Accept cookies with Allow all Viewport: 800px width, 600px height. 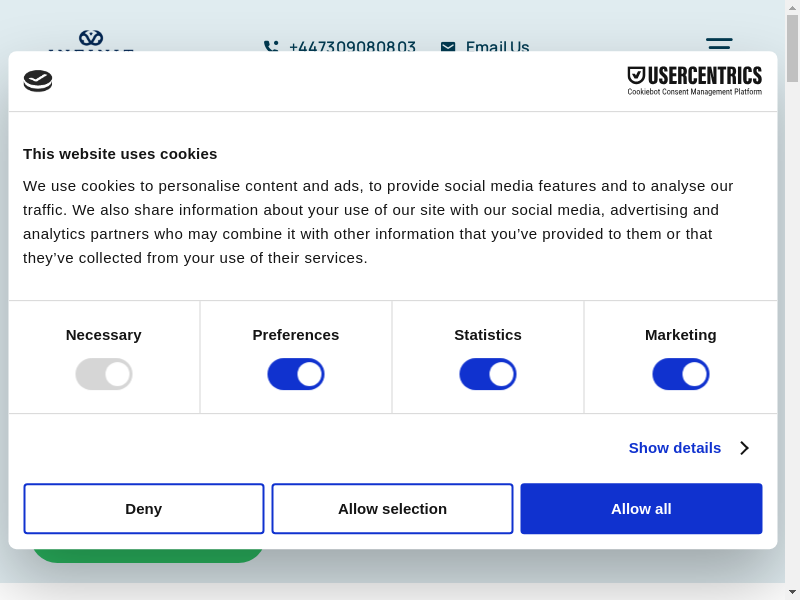[641, 509]
